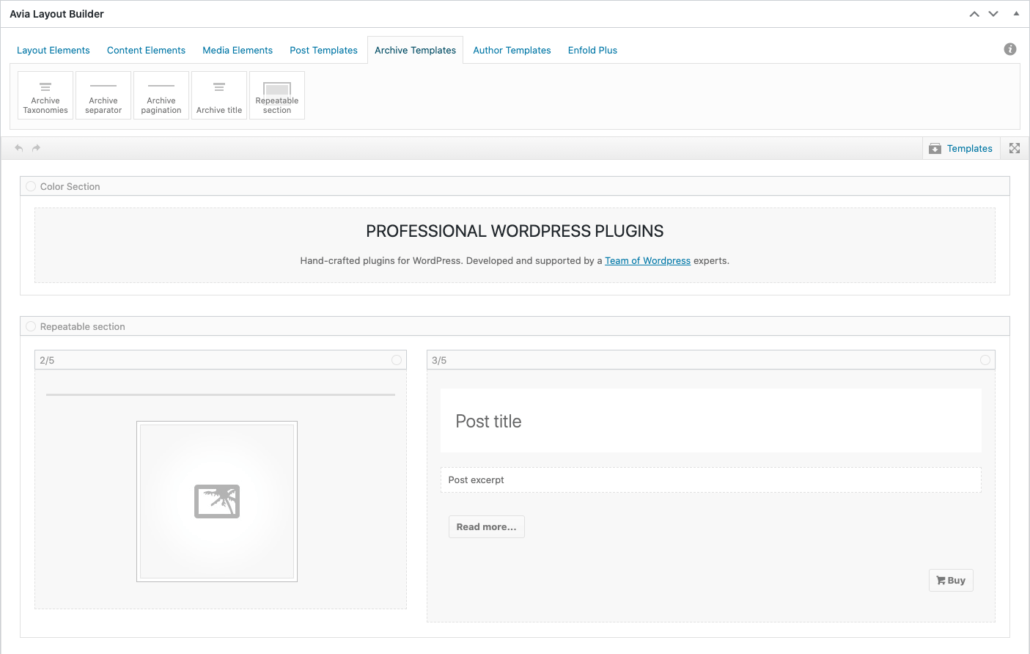Toggle fullscreen builder view icon

click(x=1014, y=148)
